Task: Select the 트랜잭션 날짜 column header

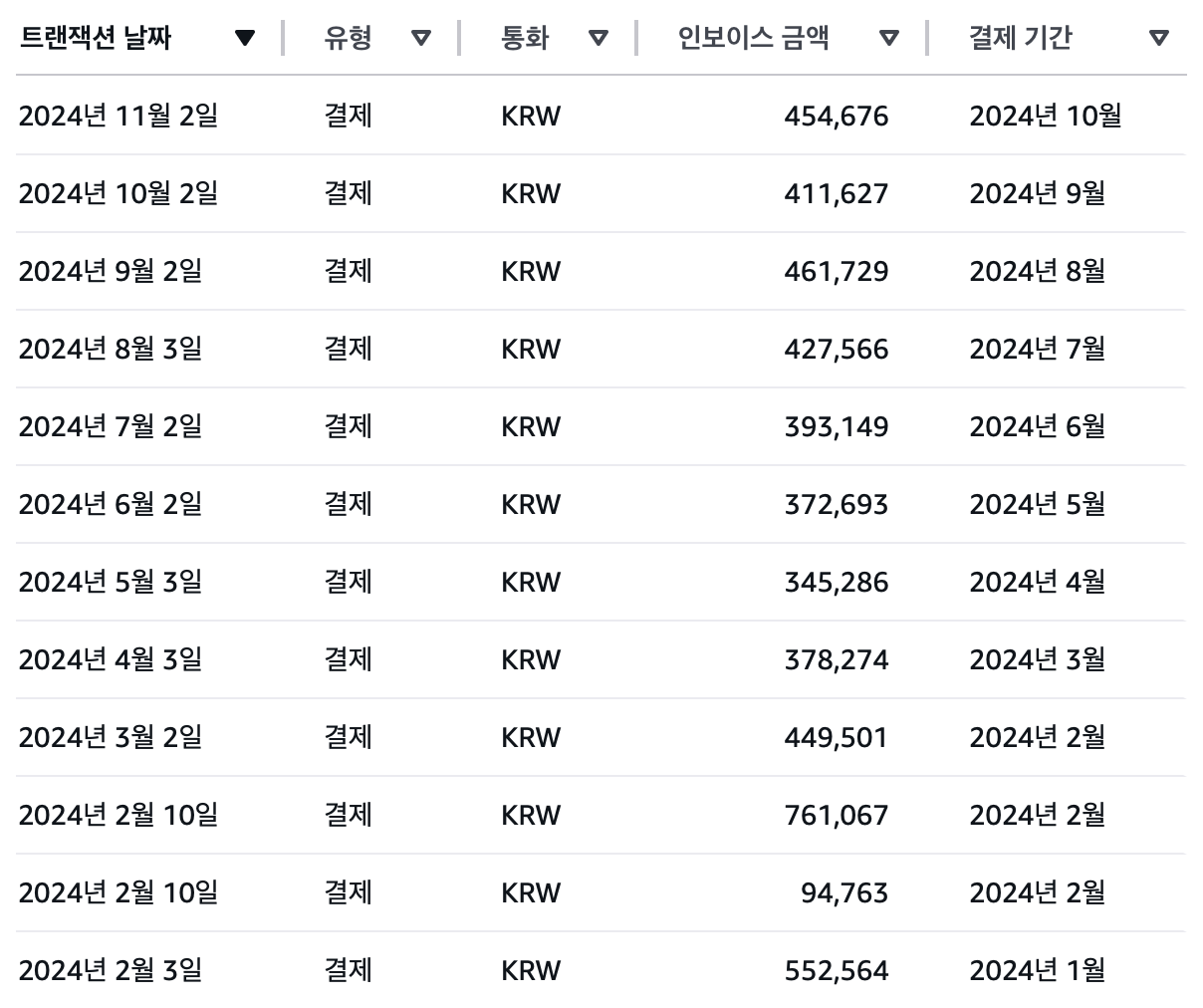Action: coord(96,39)
